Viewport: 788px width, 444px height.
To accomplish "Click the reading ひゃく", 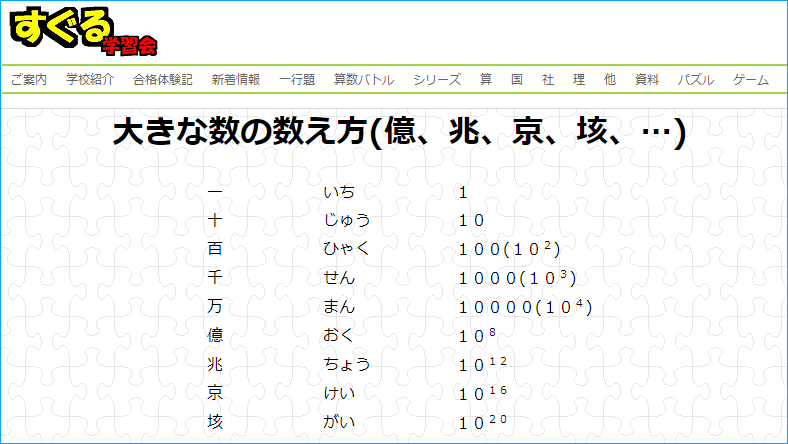I will point(347,248).
